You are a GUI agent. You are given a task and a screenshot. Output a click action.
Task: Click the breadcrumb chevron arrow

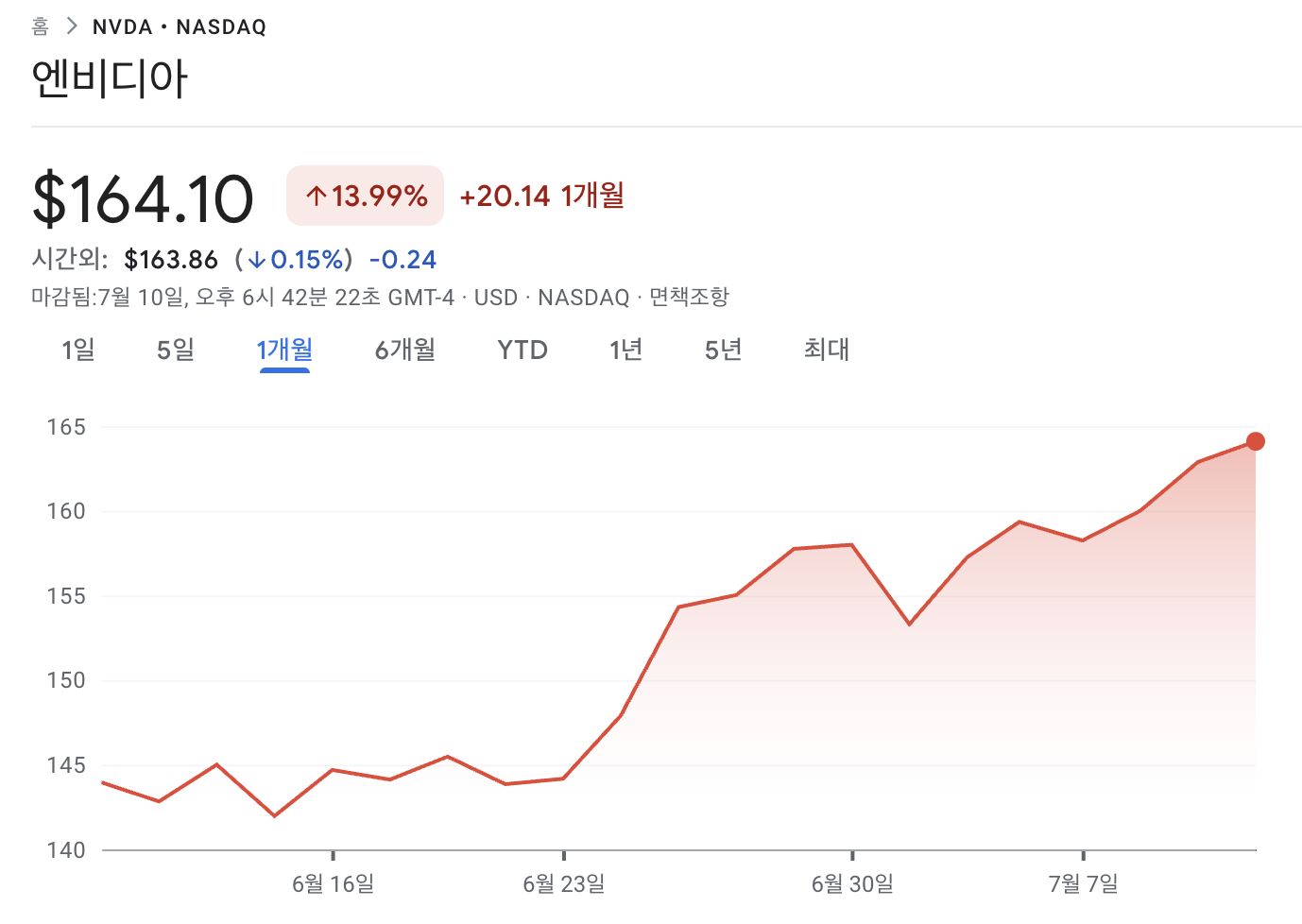click(x=71, y=26)
